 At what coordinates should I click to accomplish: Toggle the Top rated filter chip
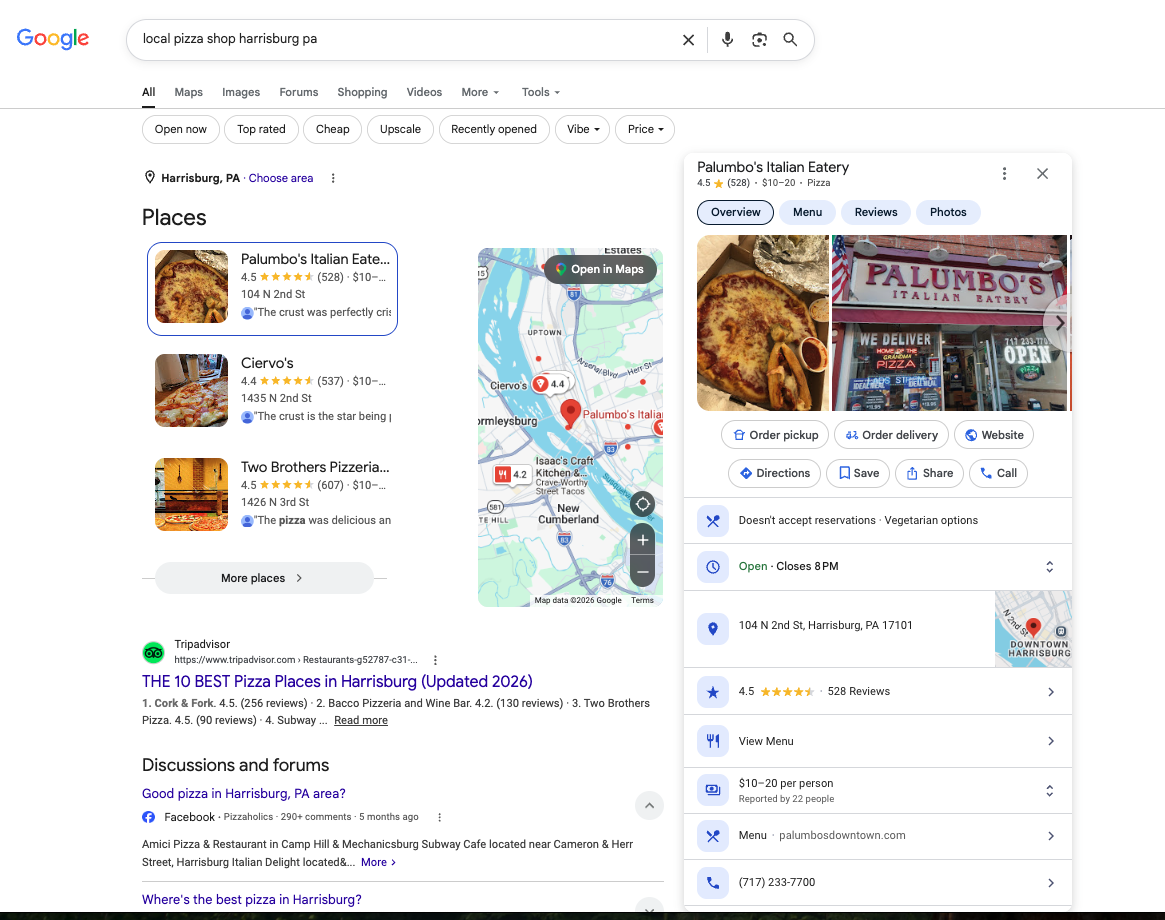[262, 129]
